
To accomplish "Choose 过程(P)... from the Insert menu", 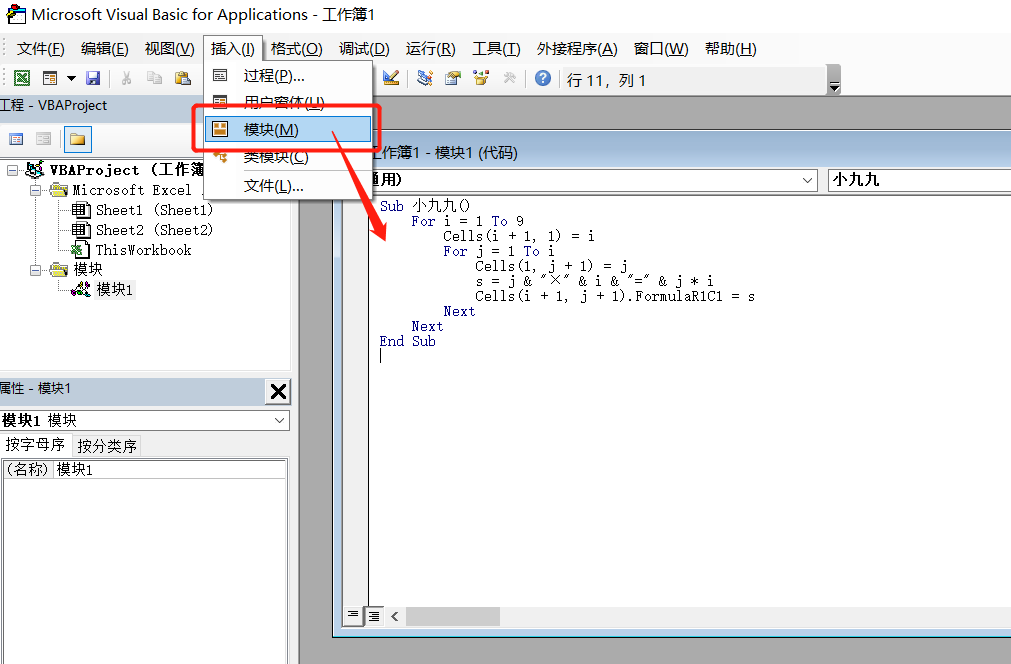I will pyautogui.click(x=288, y=76).
